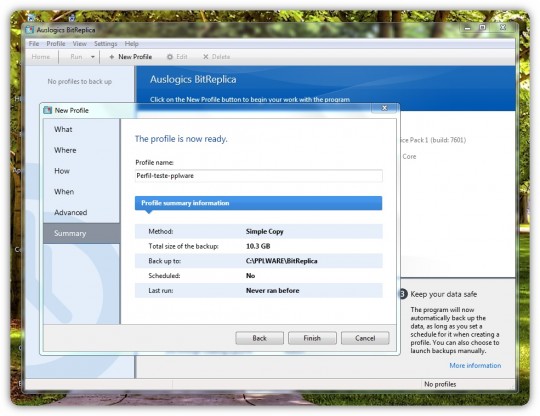Open the Settings menu
This screenshot has width=540, height=416.
[106, 44]
